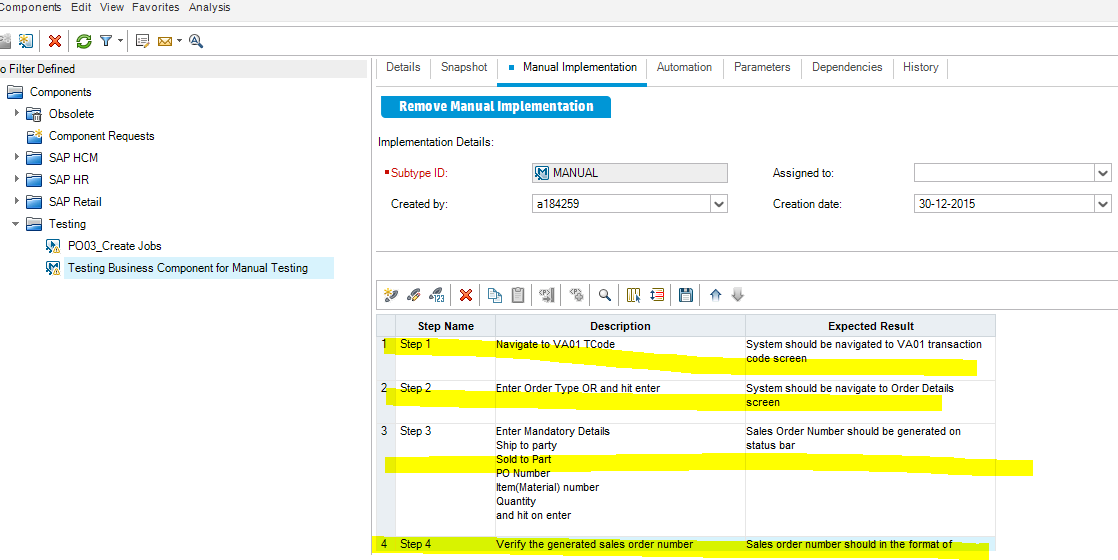1118x560 pixels.
Task: Click the Assigned to input field
Action: [1005, 173]
